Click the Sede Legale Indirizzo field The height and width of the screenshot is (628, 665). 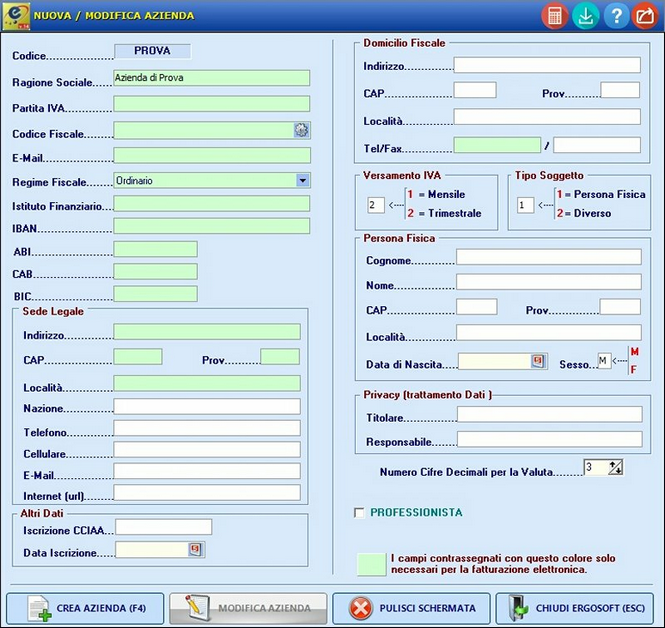[207, 332]
